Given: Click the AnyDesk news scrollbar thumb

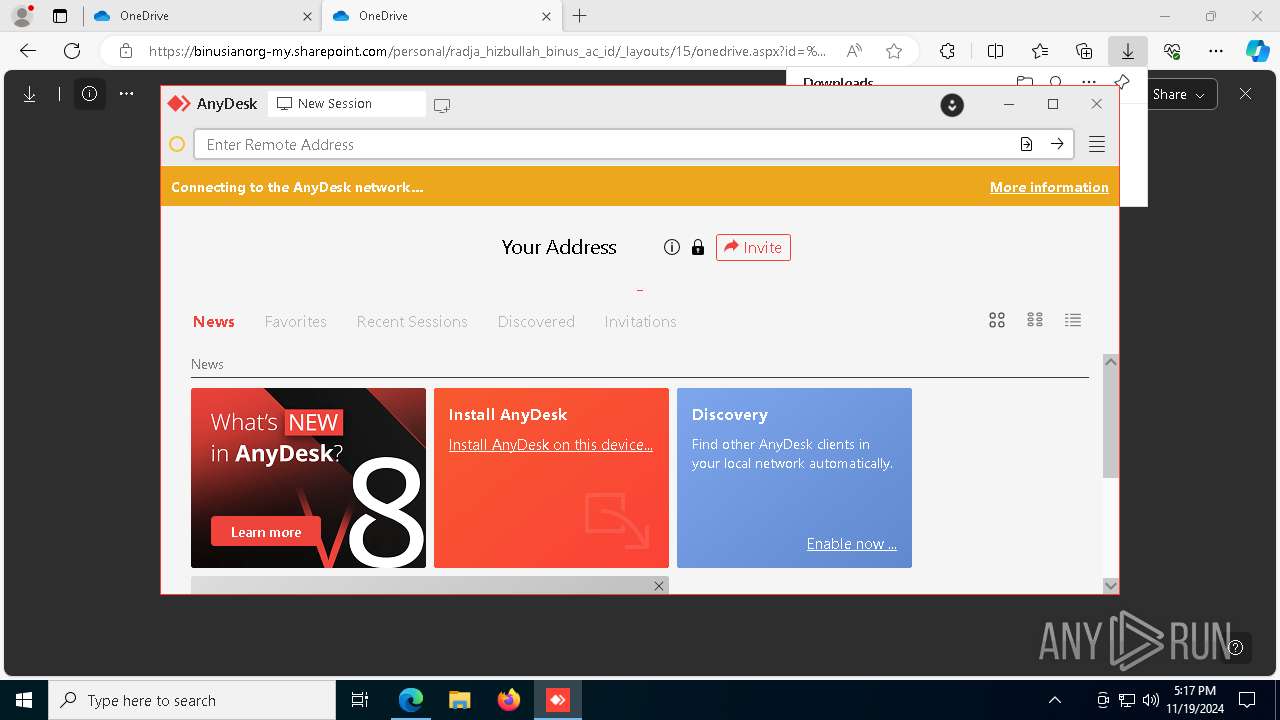Looking at the screenshot, I should [x=1110, y=422].
